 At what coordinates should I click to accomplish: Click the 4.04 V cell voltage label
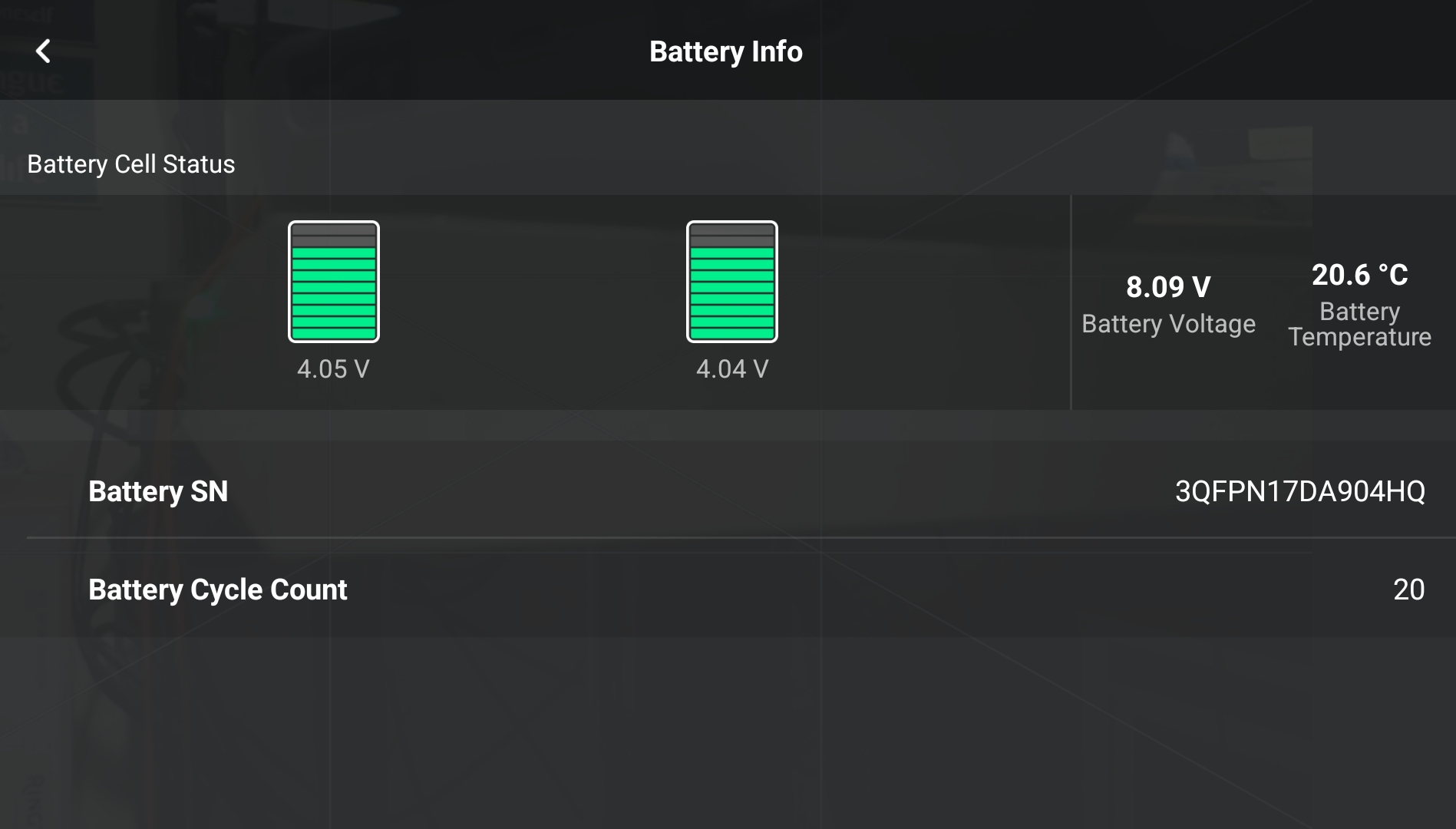point(731,369)
